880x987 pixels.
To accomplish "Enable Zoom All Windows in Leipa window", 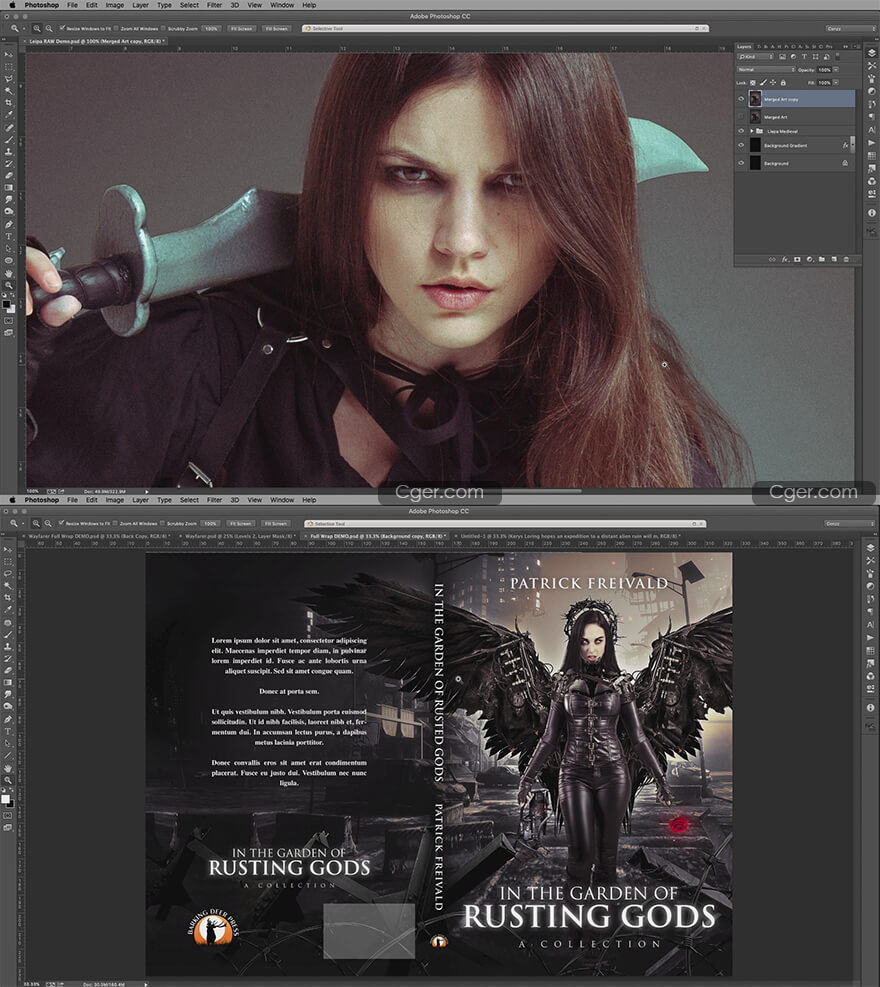I will click(116, 28).
